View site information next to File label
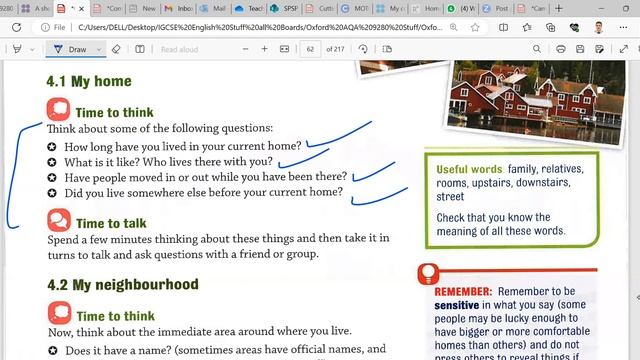 pyautogui.click(x=45, y=27)
